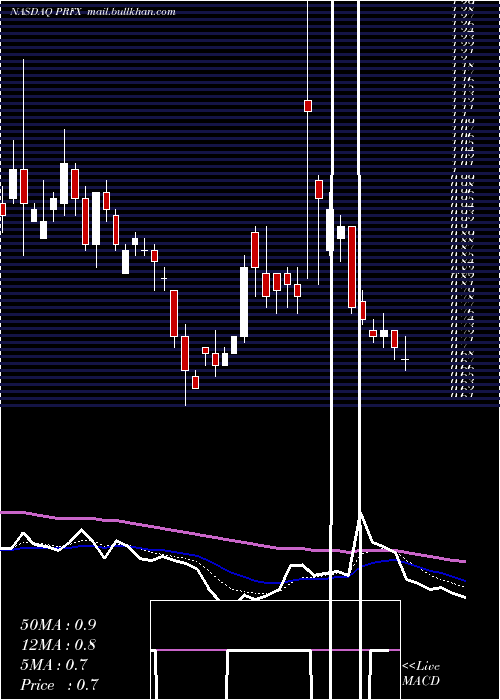Click the final doji candle on chart
Viewport: 500px width, 700px height.
click(405, 359)
